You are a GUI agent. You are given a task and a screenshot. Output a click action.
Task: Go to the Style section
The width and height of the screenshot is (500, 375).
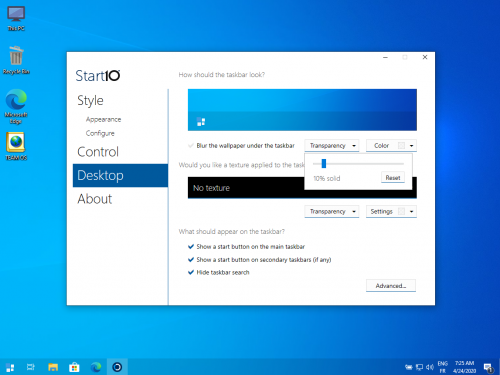(x=90, y=100)
